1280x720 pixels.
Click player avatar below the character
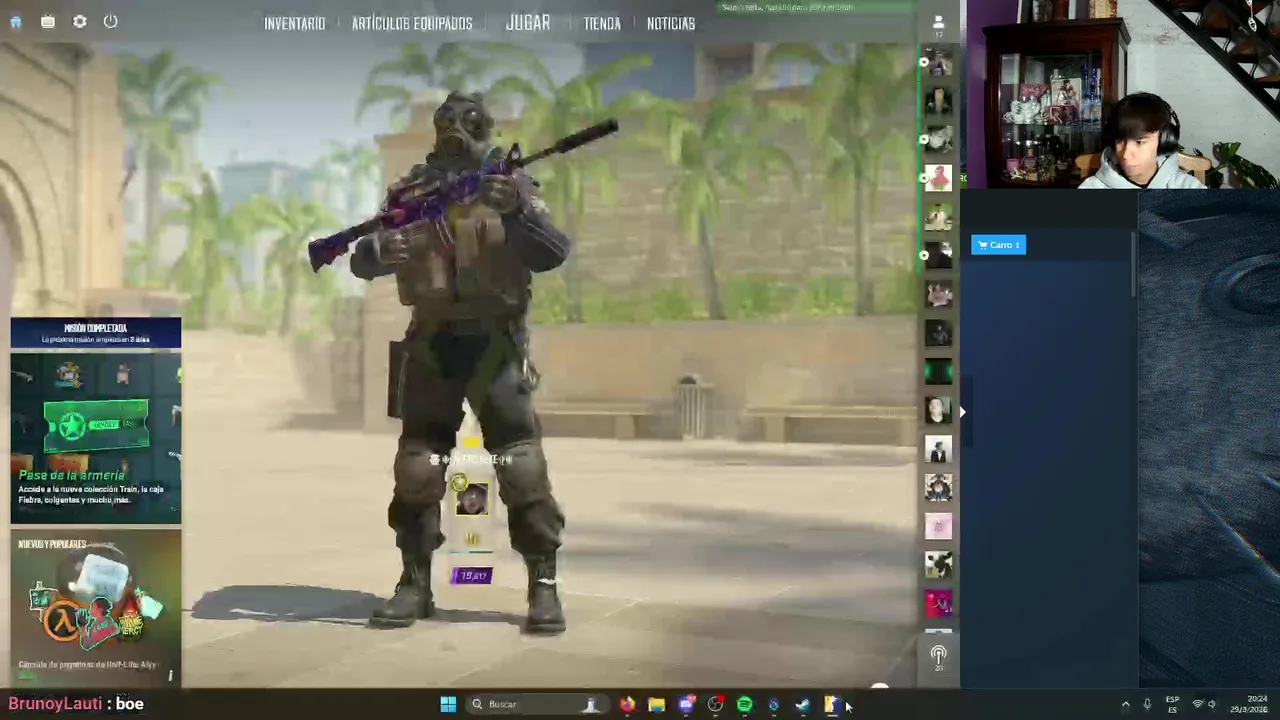(x=472, y=498)
